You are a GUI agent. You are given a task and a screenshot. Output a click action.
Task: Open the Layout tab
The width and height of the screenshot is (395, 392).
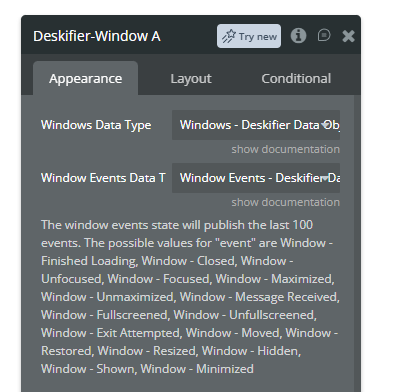[x=191, y=79]
